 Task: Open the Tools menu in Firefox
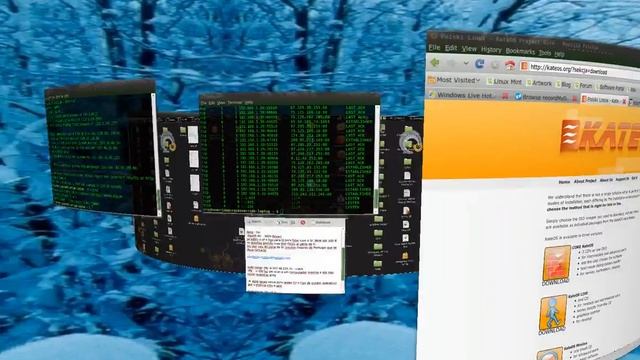coord(545,53)
